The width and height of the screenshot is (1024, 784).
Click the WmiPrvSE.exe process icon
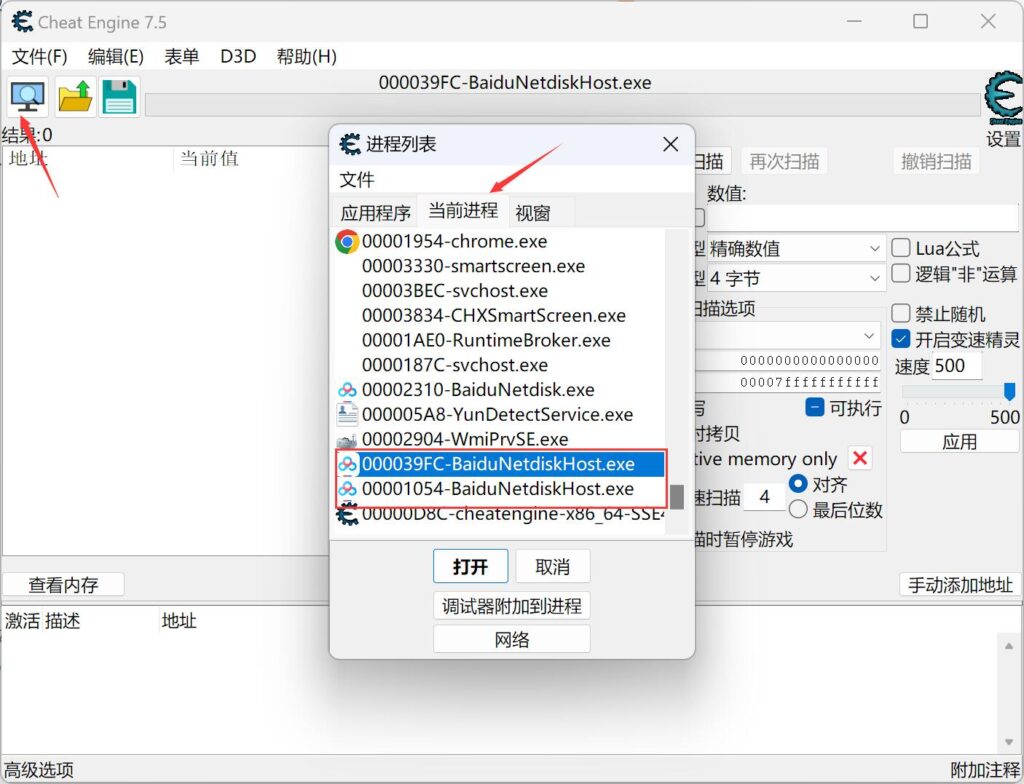click(x=347, y=440)
